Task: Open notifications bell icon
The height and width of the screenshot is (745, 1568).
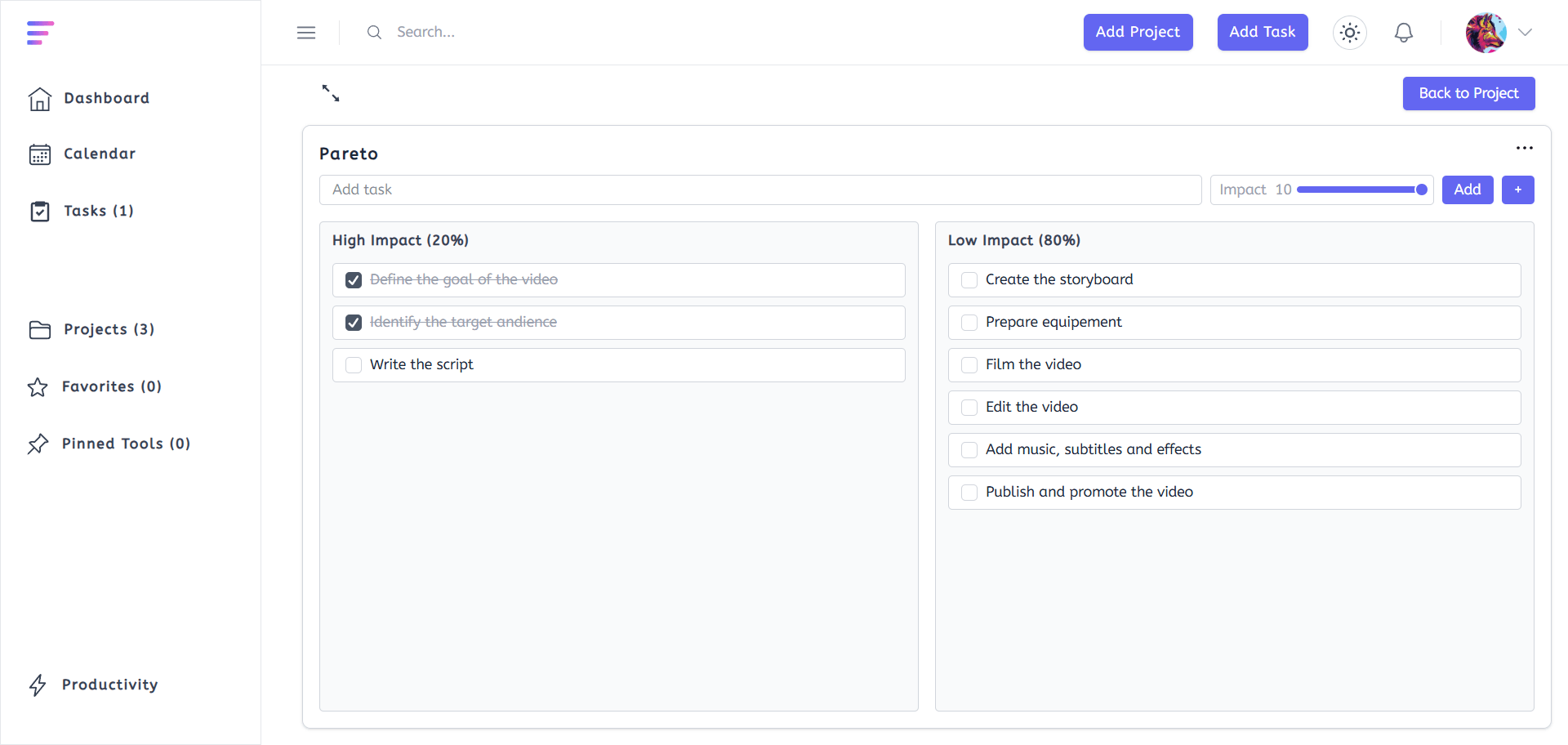Action: (1404, 33)
